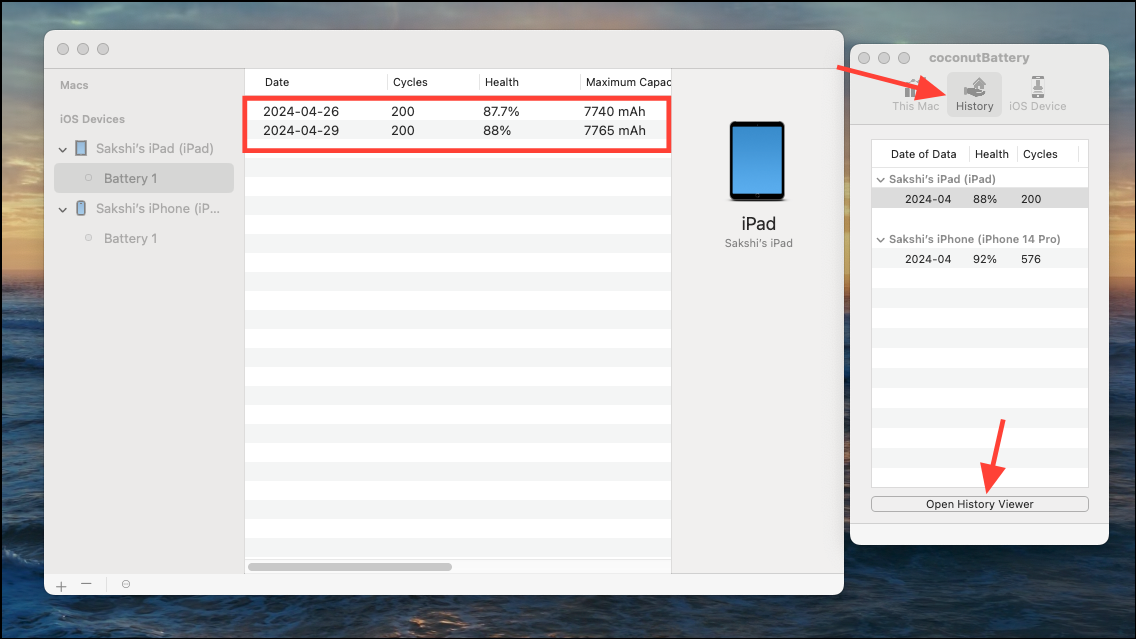Viewport: 1136px width, 639px height.
Task: Click Health header in coconutBattery window
Action: point(992,154)
